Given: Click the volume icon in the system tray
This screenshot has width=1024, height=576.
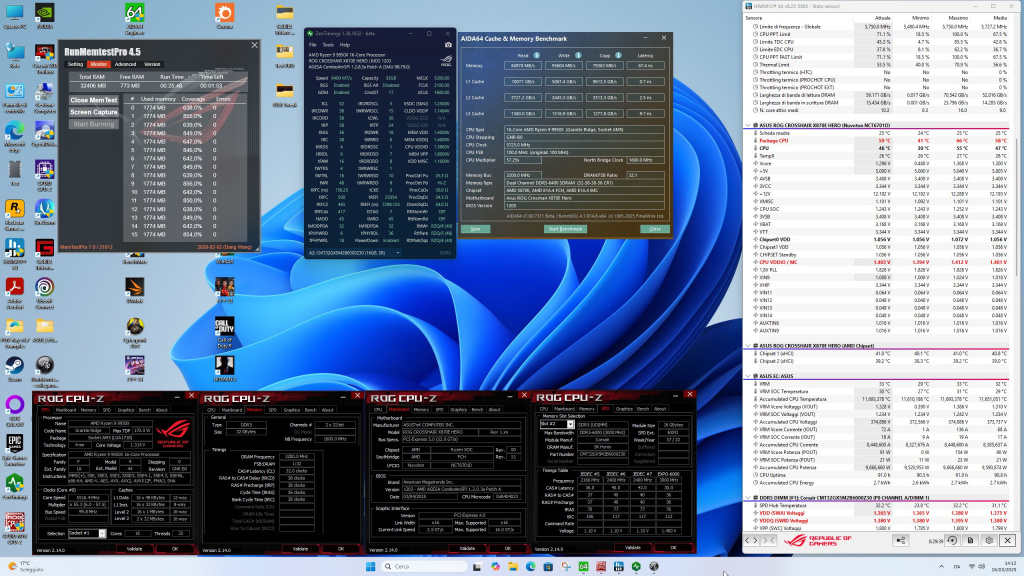Looking at the screenshot, I should coord(982,566).
